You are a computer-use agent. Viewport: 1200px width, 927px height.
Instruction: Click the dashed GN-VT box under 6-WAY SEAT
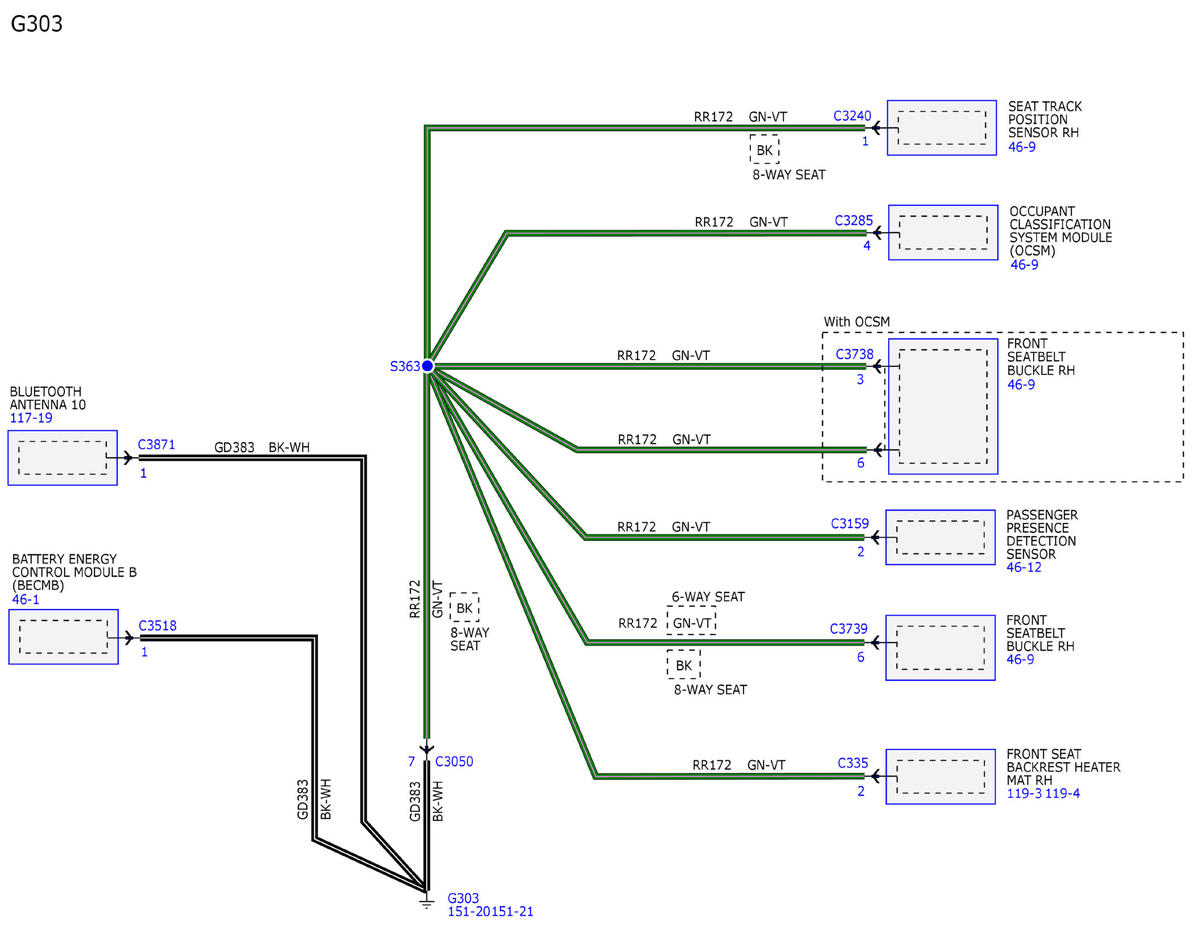[692, 622]
